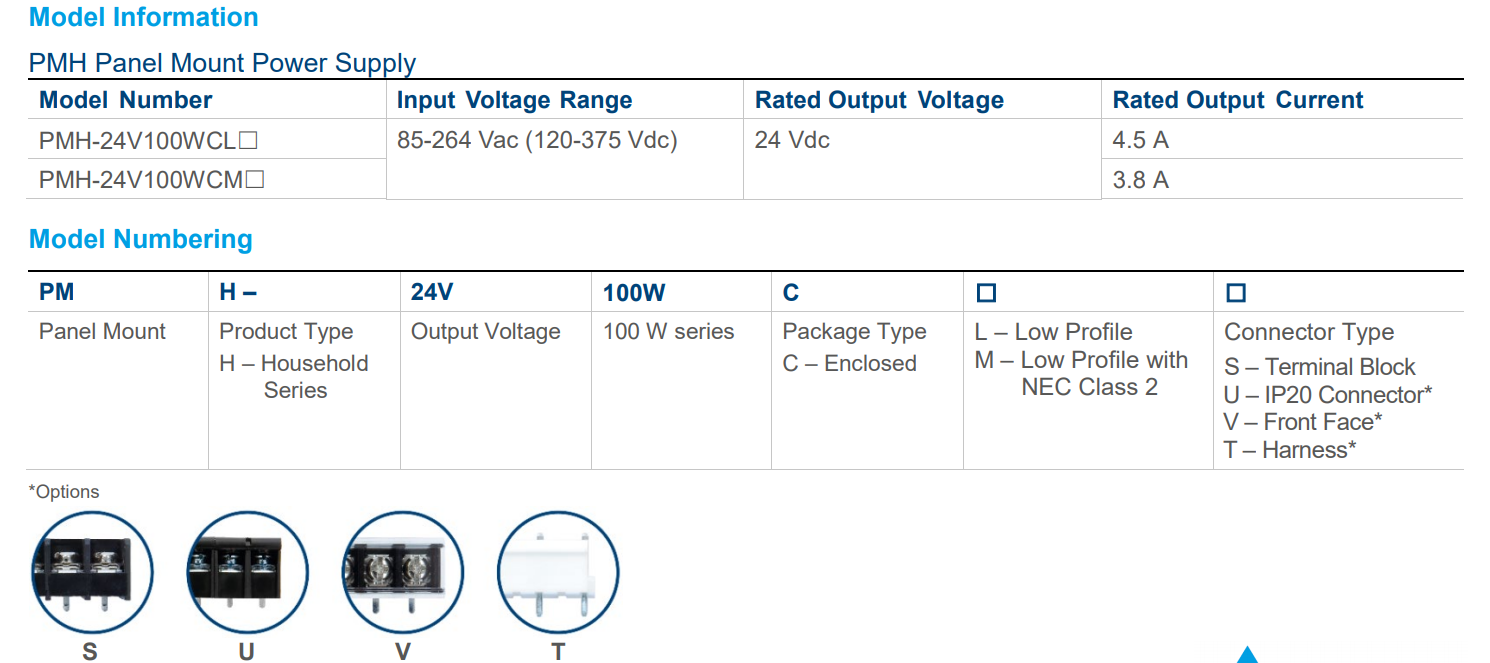1490x663 pixels.
Task: Click the square box above Connector Type
Action: tap(1236, 293)
